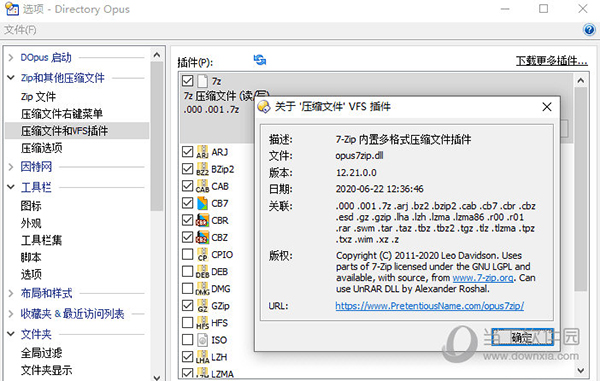This screenshot has height=381, width=600.
Task: Click the HFS image icon
Action: coord(202,323)
